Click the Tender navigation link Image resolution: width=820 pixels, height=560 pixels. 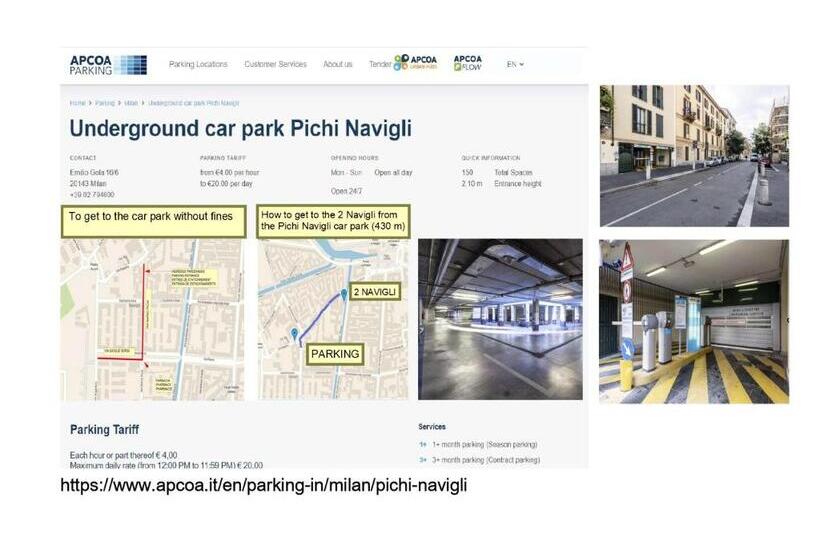pyautogui.click(x=380, y=64)
